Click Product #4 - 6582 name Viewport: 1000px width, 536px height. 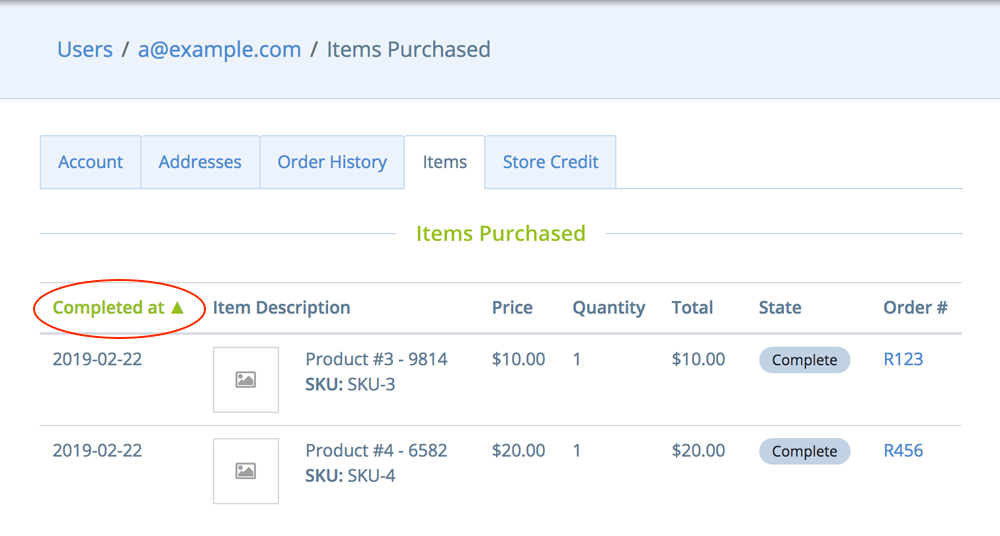(x=376, y=451)
